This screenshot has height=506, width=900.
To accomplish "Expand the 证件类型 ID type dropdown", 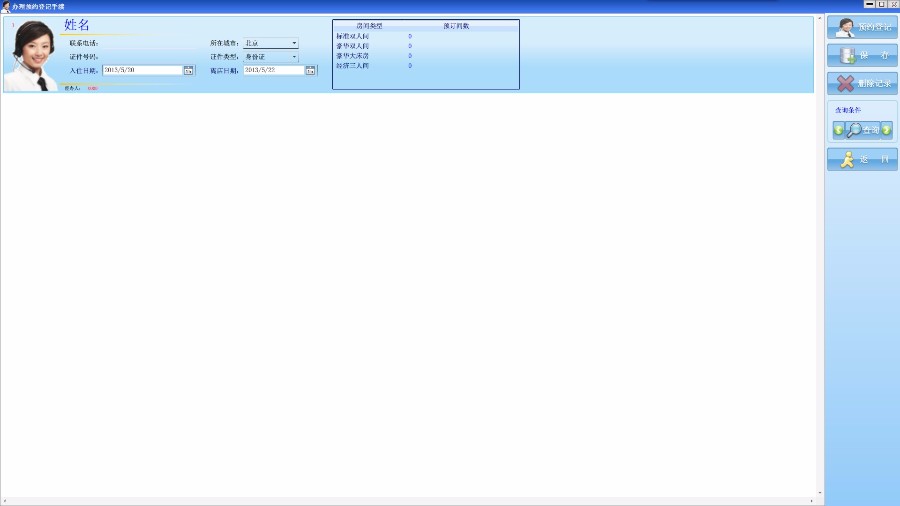I will [x=294, y=57].
